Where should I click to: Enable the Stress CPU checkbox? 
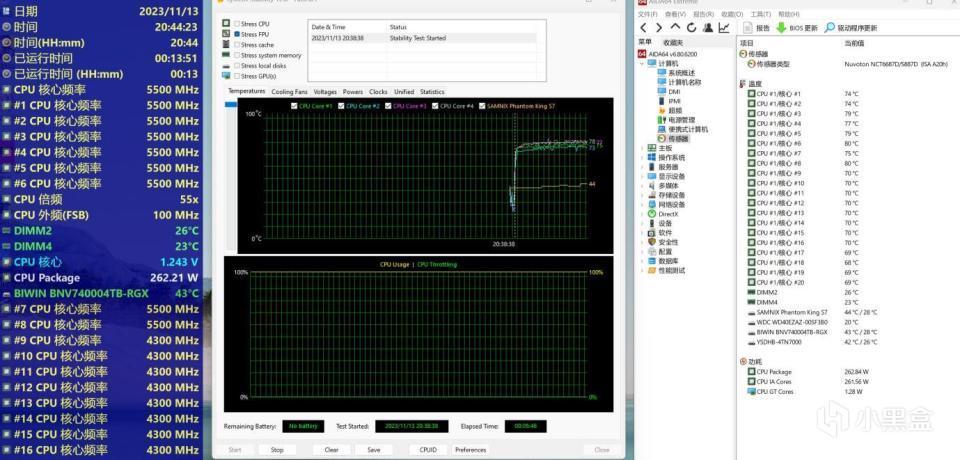pyautogui.click(x=236, y=23)
